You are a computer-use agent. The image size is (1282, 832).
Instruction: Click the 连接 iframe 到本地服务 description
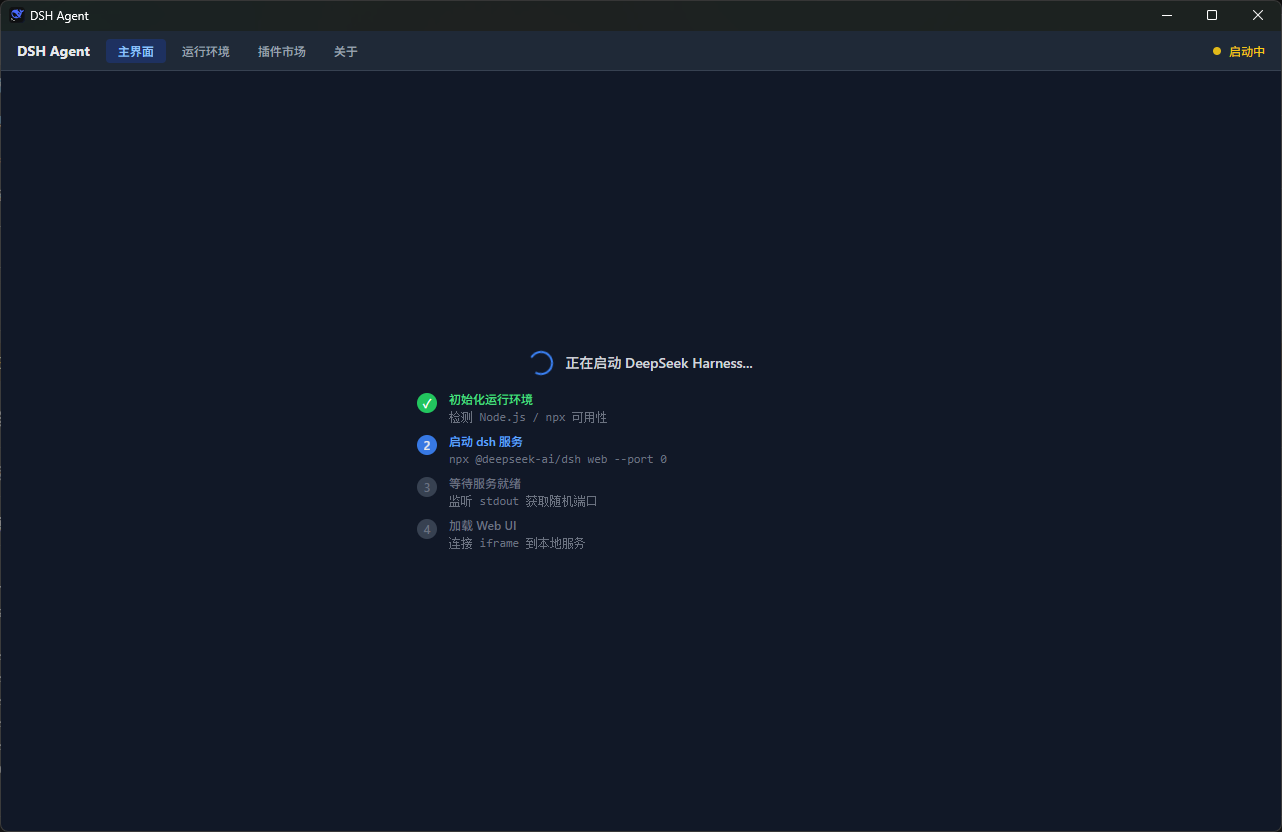[x=517, y=543]
